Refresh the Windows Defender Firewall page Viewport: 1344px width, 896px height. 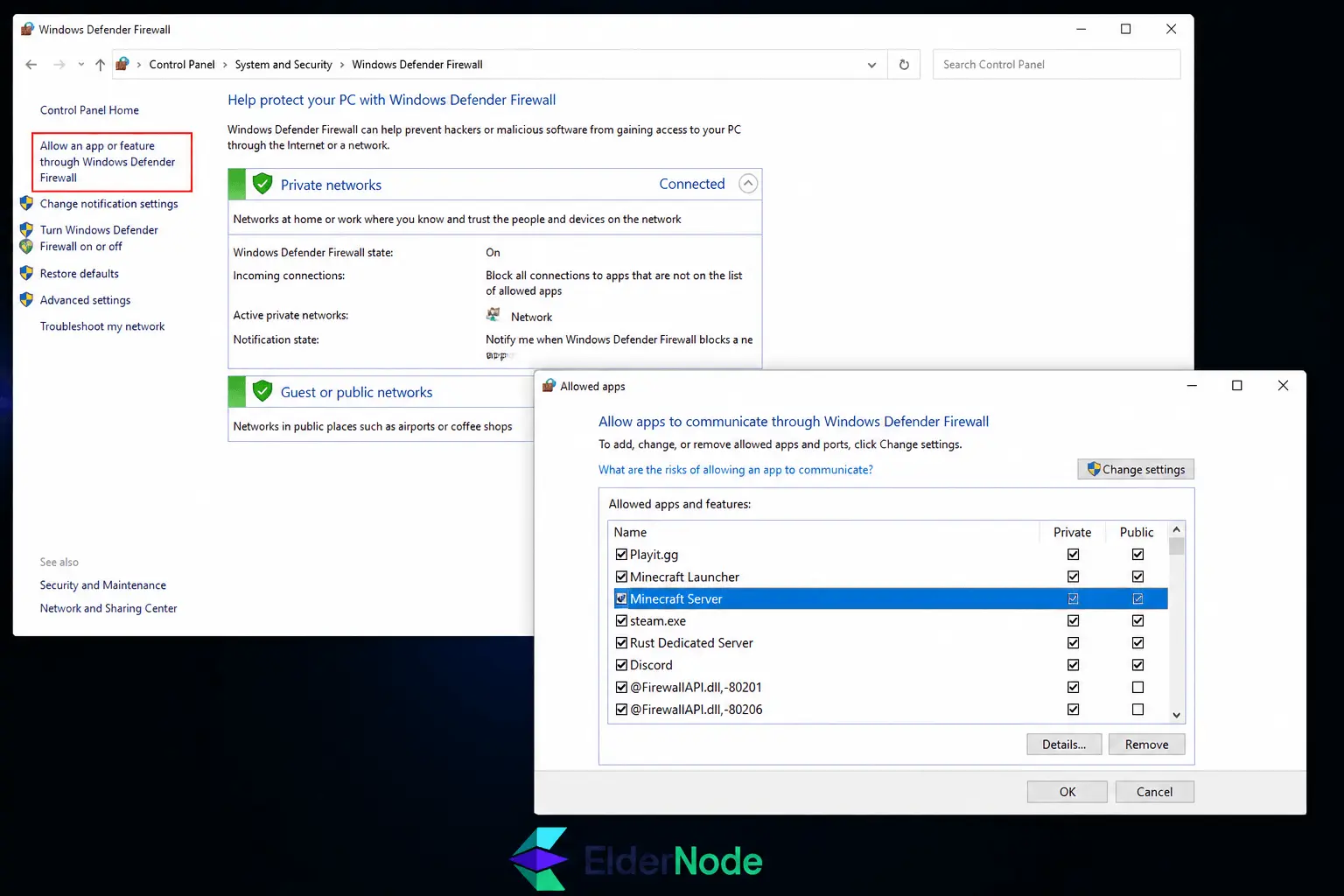904,65
